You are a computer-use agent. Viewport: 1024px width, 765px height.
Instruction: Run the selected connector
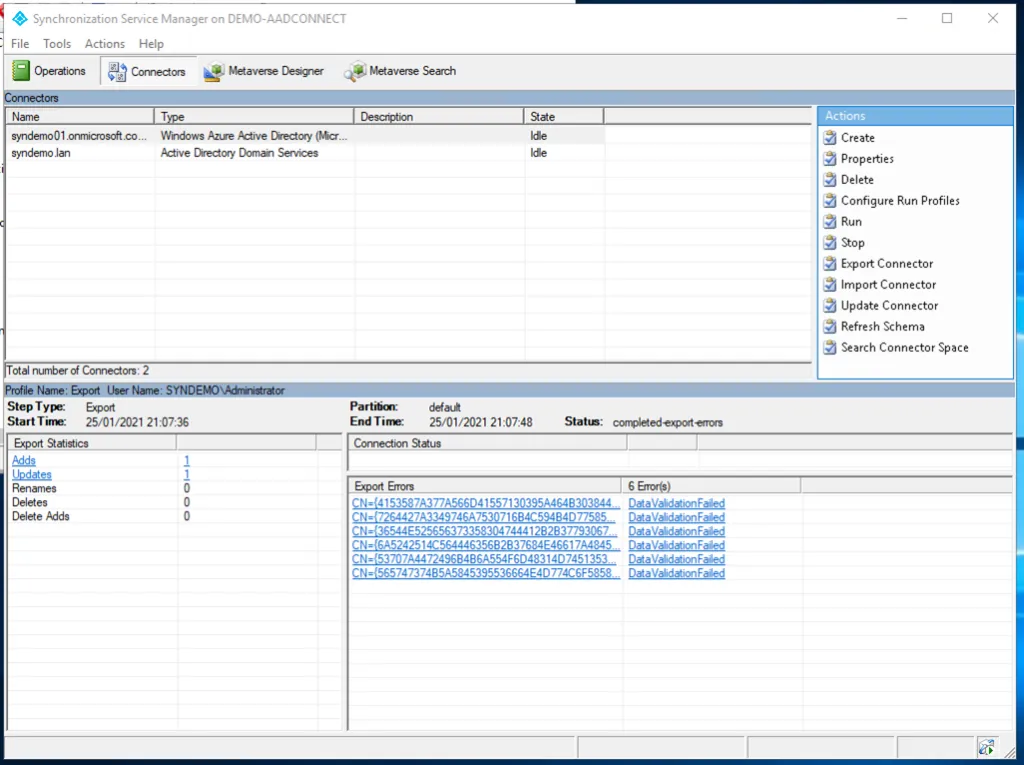click(850, 222)
